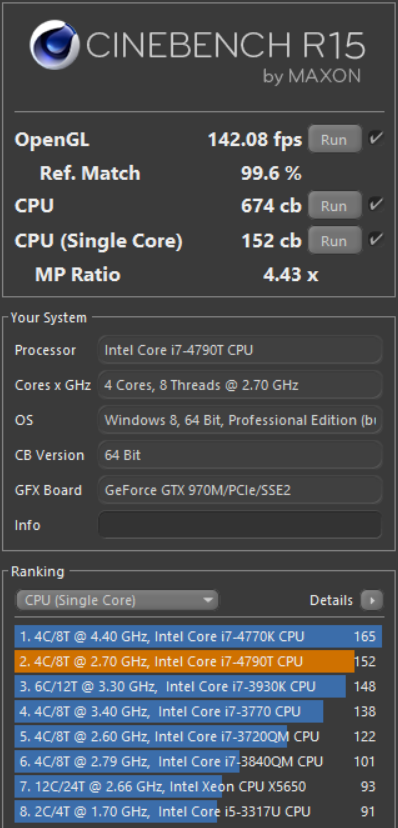
Task: Select the i7-3930K ranking entry
Action: pos(198,686)
